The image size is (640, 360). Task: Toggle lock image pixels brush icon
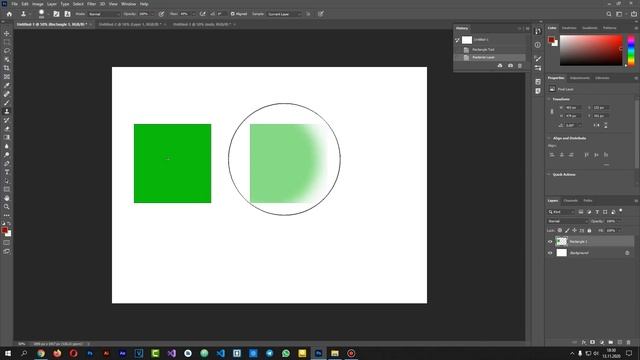(x=567, y=231)
